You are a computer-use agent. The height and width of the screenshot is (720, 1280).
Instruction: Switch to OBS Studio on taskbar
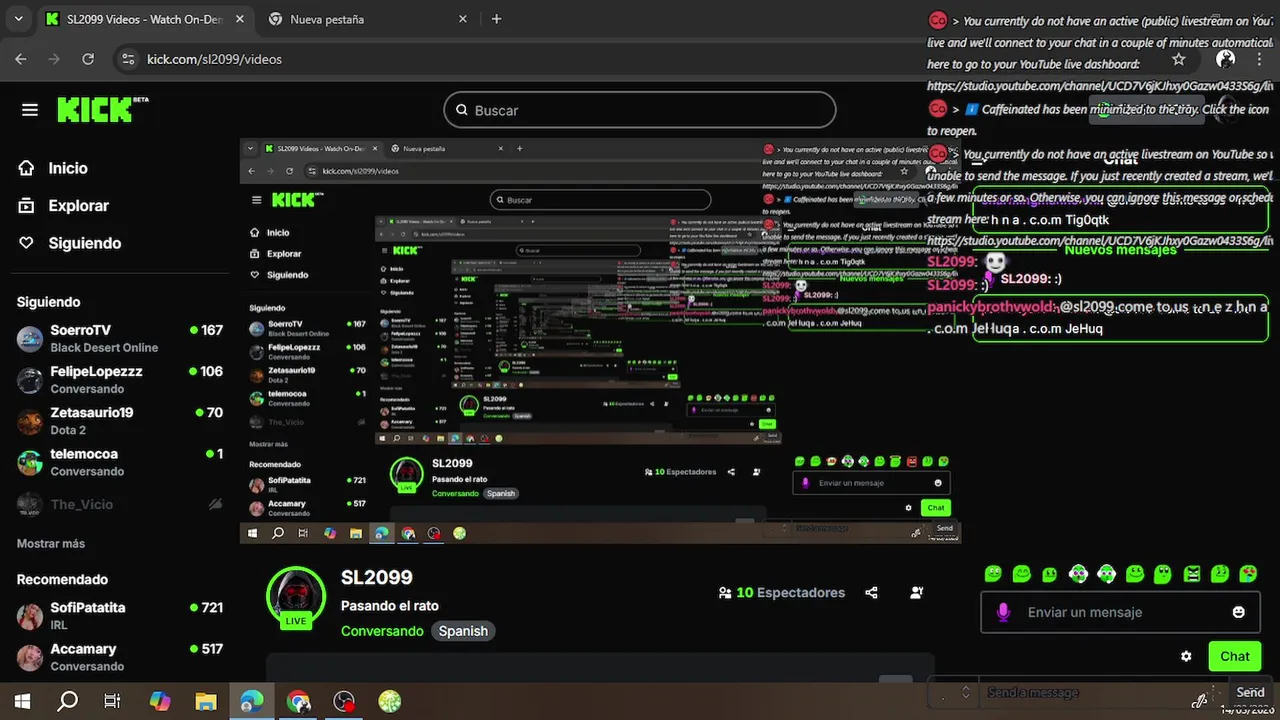[x=344, y=702]
